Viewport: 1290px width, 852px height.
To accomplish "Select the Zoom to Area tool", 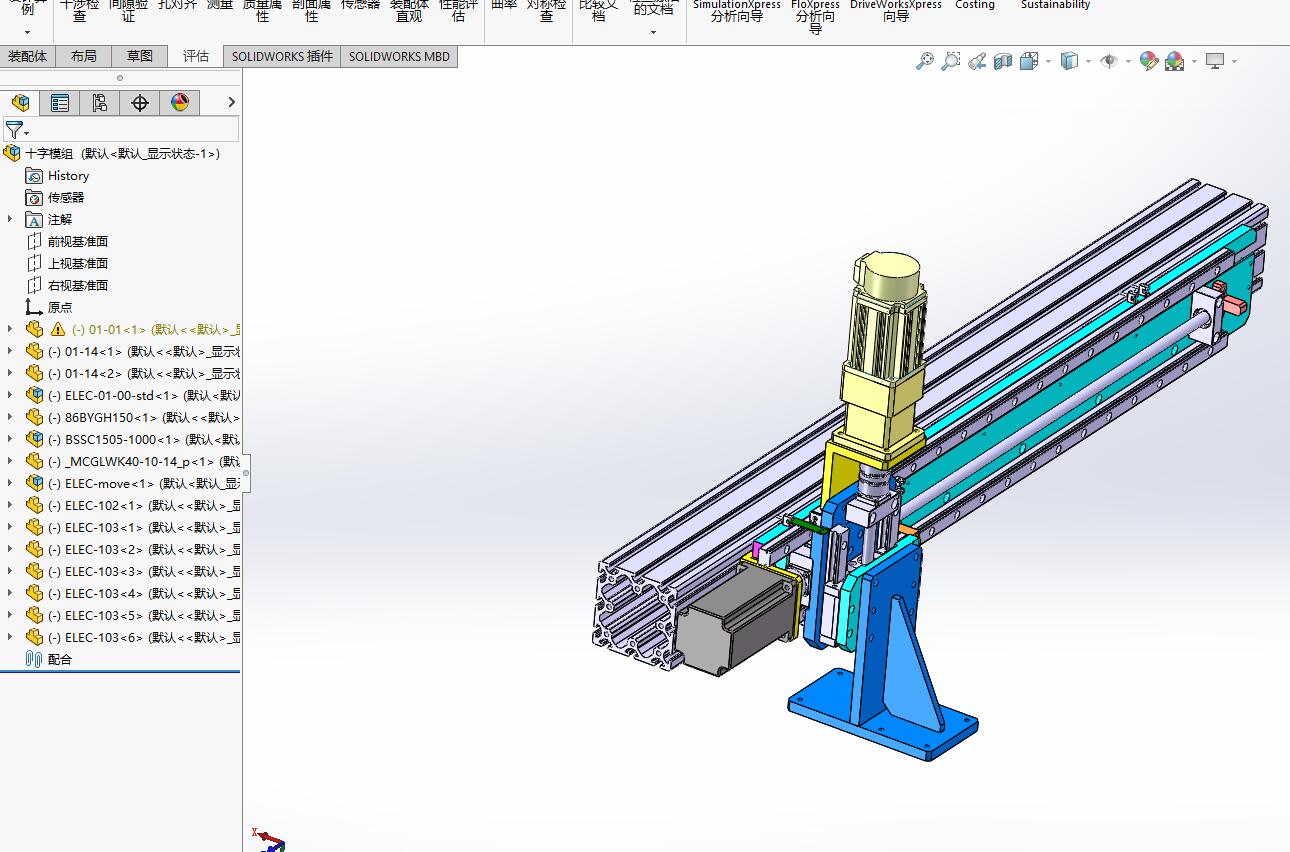I will pyautogui.click(x=951, y=61).
